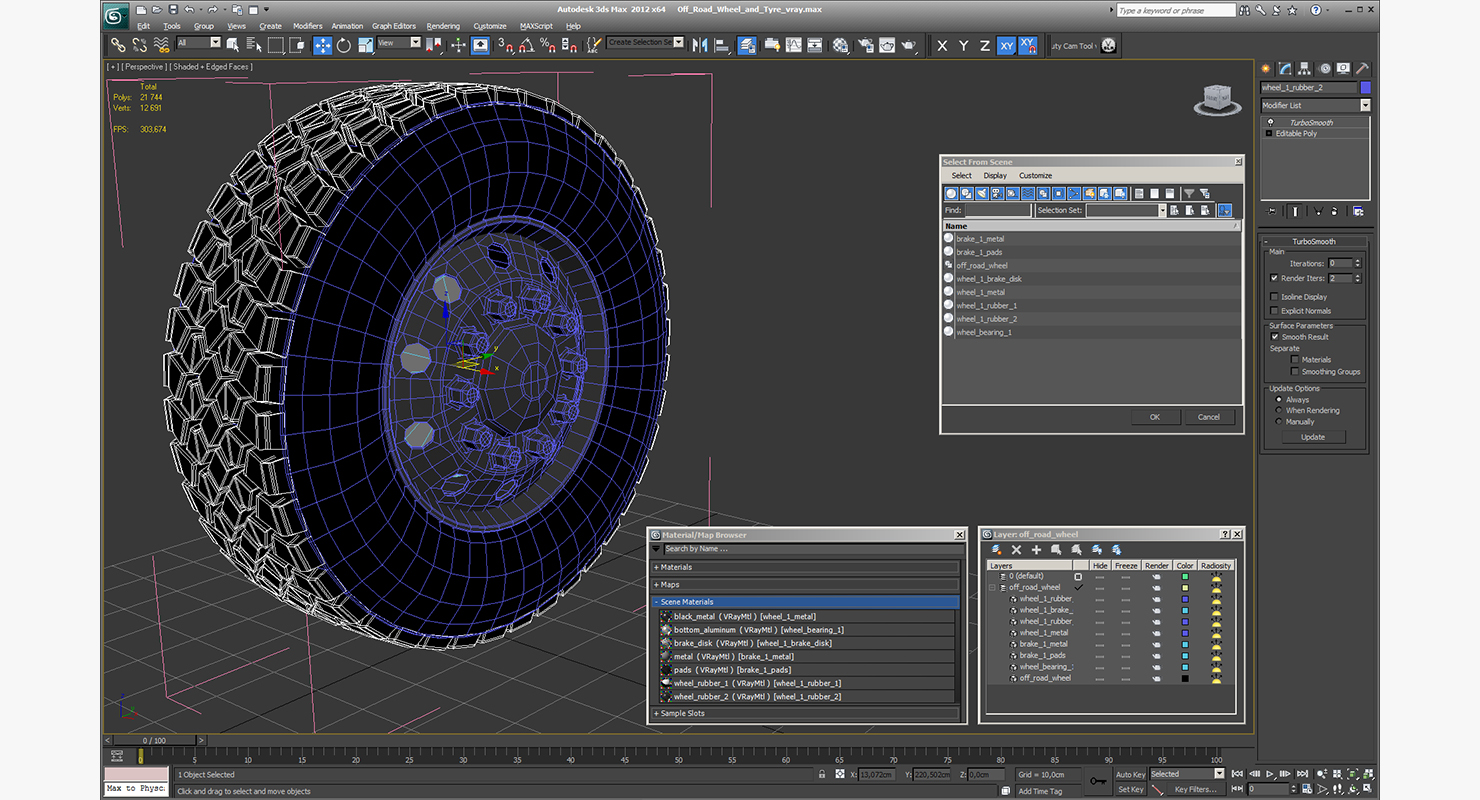Click the Key Filters button
This screenshot has width=1480, height=800.
click(x=1196, y=789)
